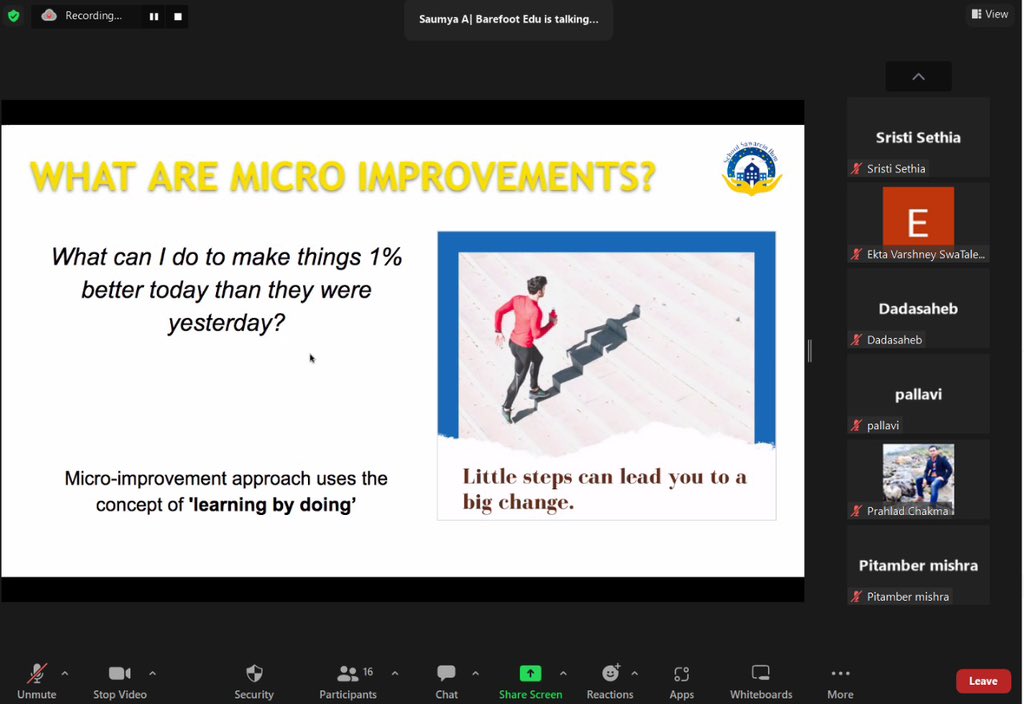Click the School Sawarein Hum logo on slide
The image size is (1024, 704).
coord(752,168)
